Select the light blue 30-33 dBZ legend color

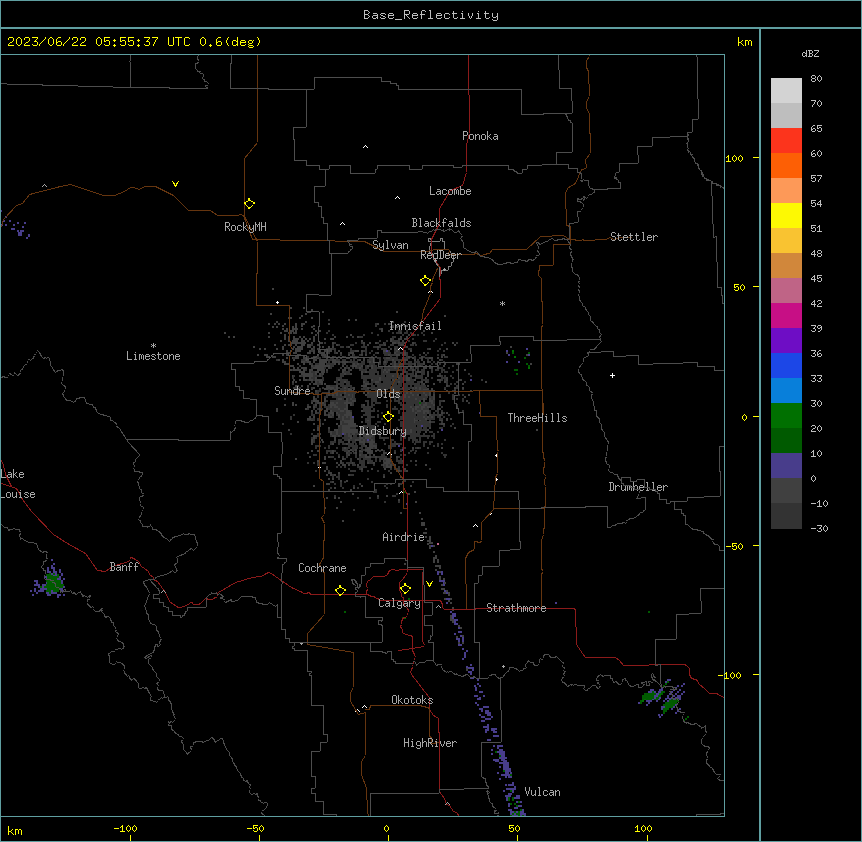(x=786, y=391)
